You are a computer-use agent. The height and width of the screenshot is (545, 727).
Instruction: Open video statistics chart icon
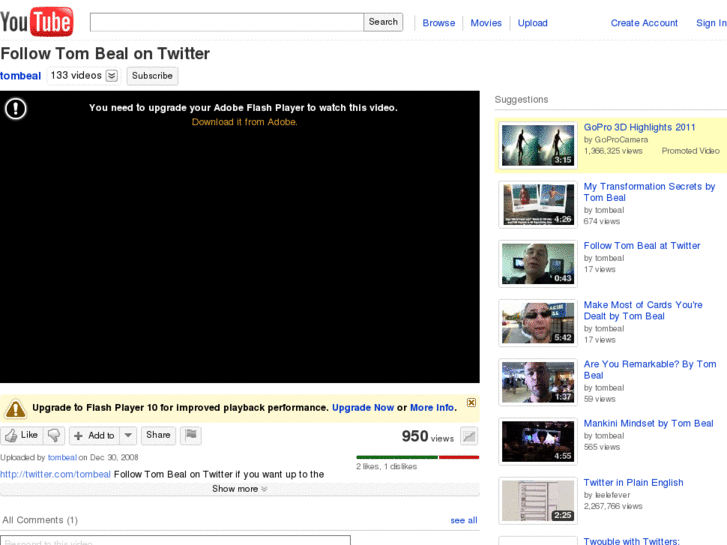coord(469,436)
